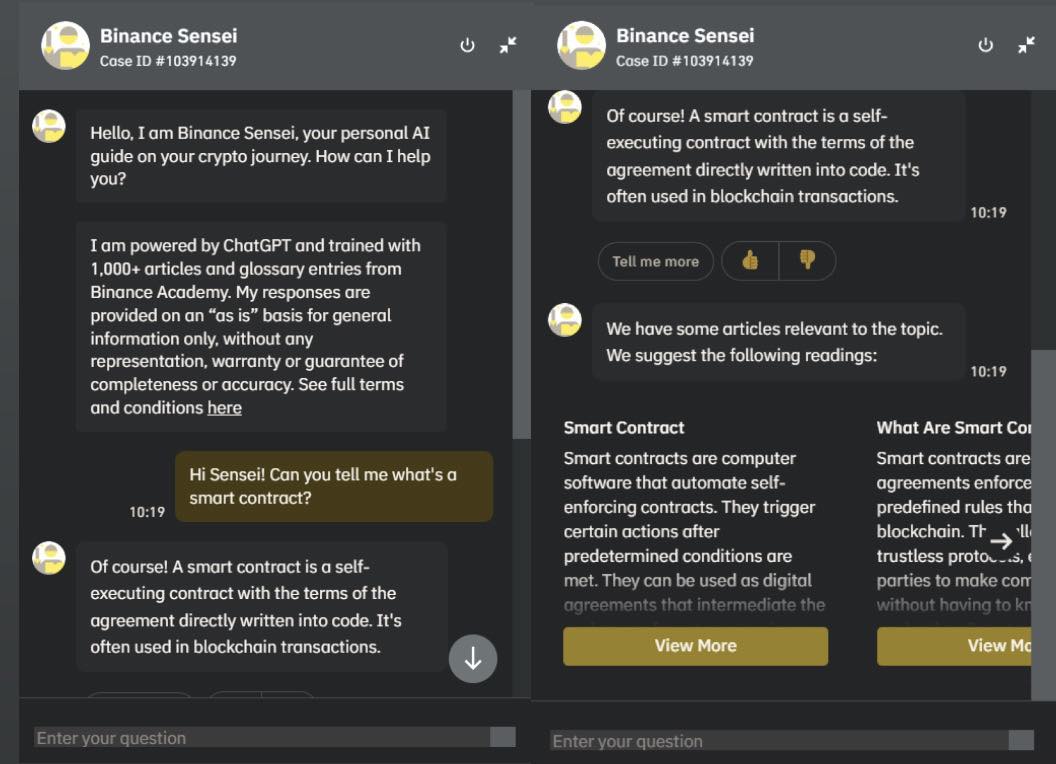1056x764 pixels.
Task: Click the right arrow to see next article
Action: 1001,540
